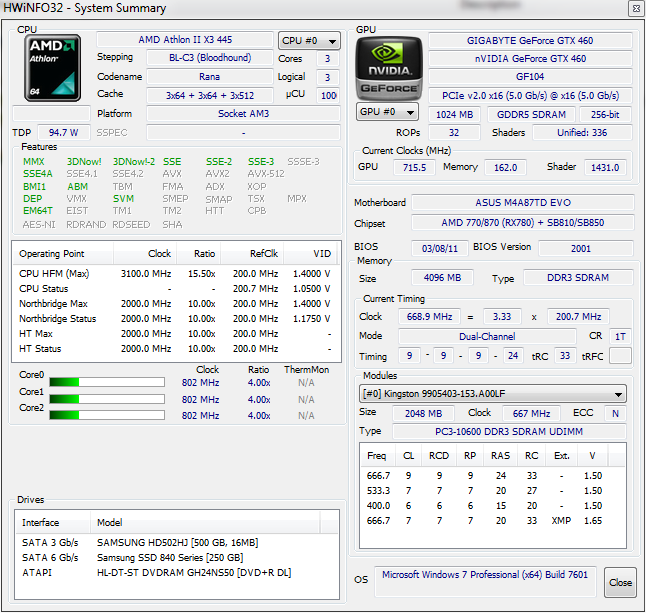The height and width of the screenshot is (613, 646).
Task: Click the AMD Athlon II X3 445 field
Action: click(x=185, y=40)
